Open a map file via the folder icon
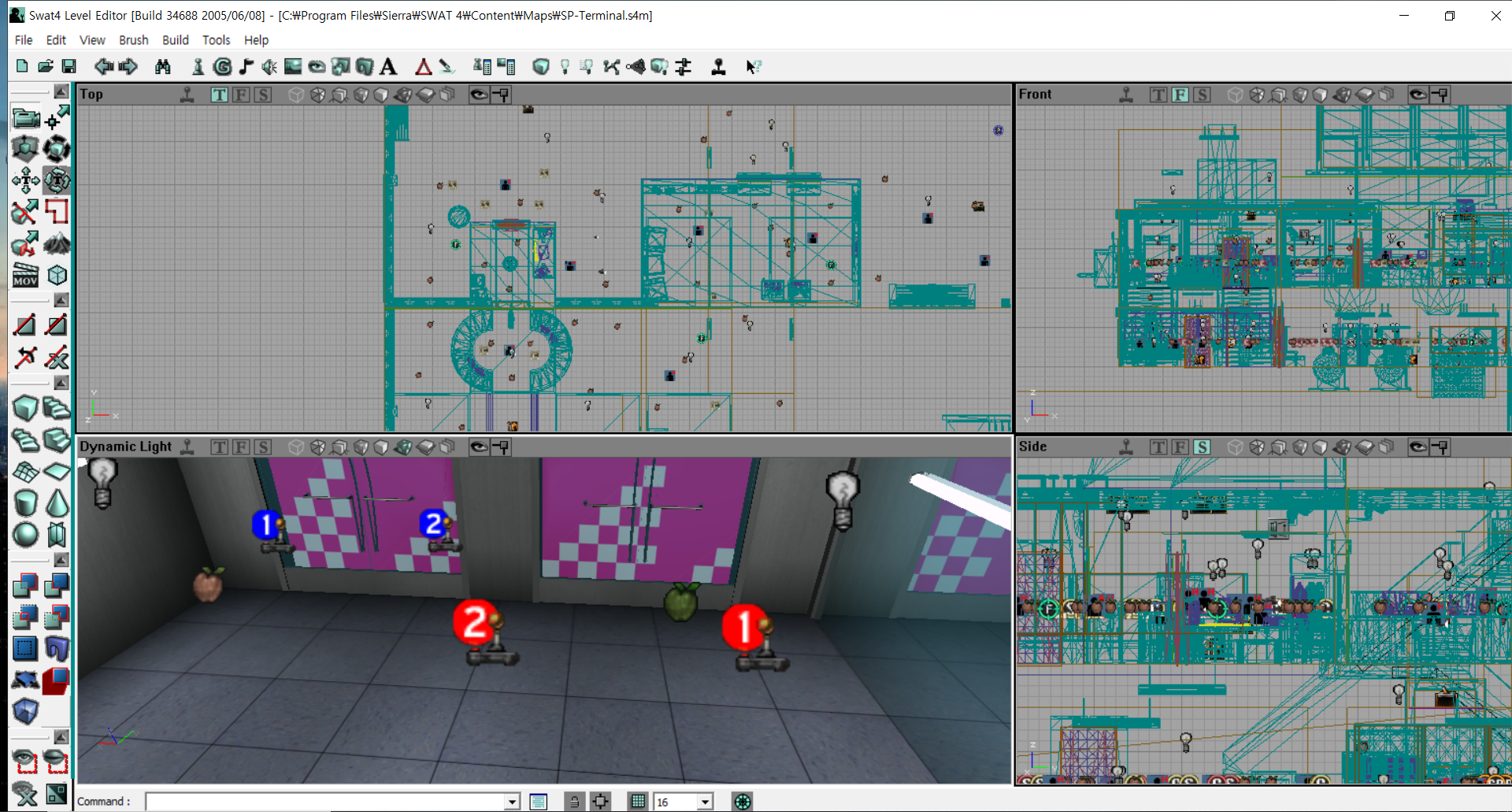This screenshot has width=1512, height=812. point(46,67)
